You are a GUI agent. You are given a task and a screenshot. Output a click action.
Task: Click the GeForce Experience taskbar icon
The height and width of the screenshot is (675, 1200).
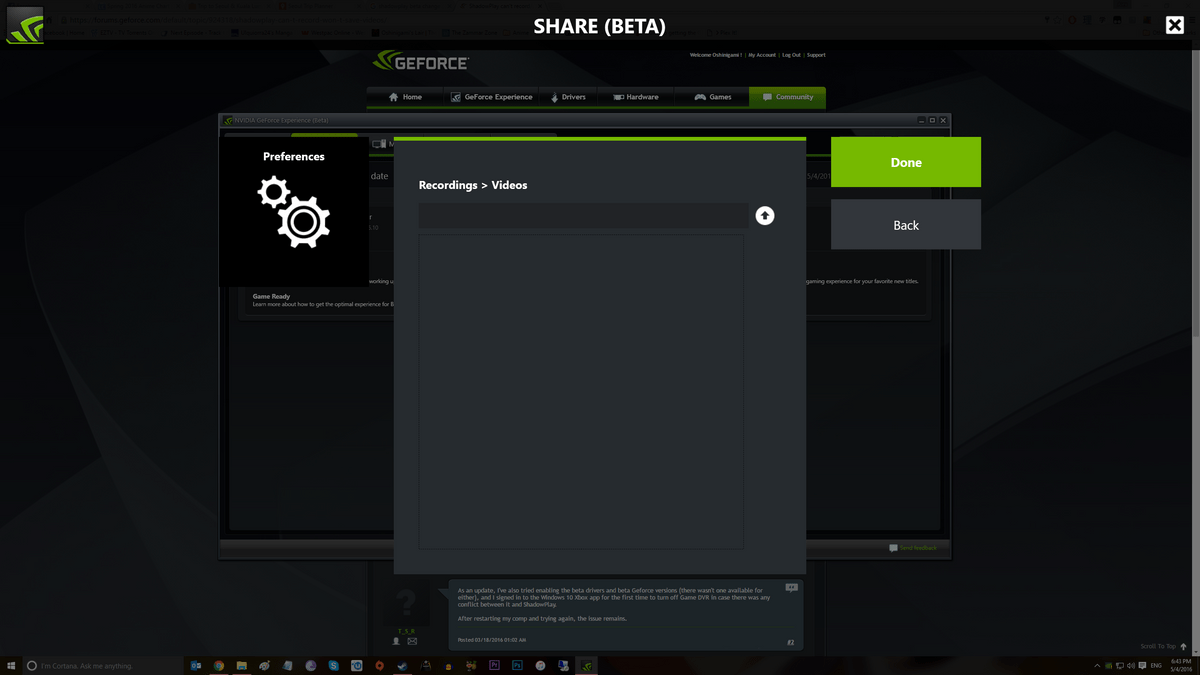(587, 665)
